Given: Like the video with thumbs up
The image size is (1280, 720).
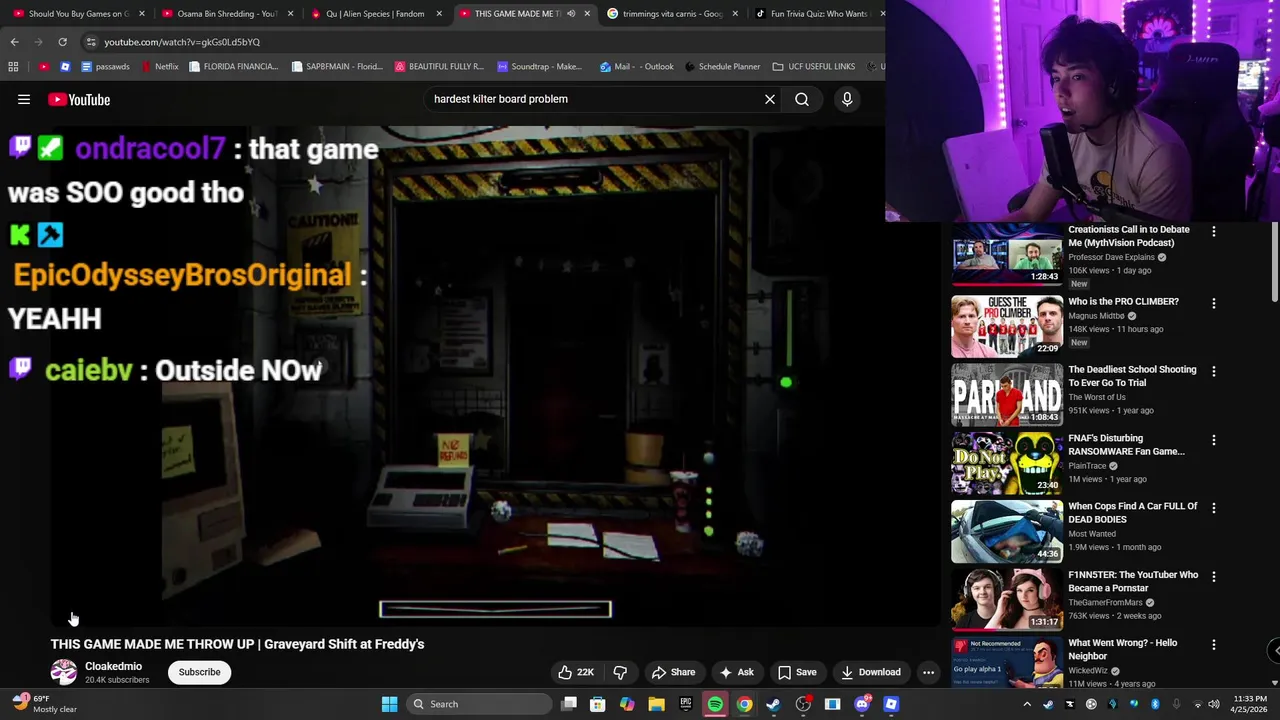Looking at the screenshot, I should pos(576,672).
